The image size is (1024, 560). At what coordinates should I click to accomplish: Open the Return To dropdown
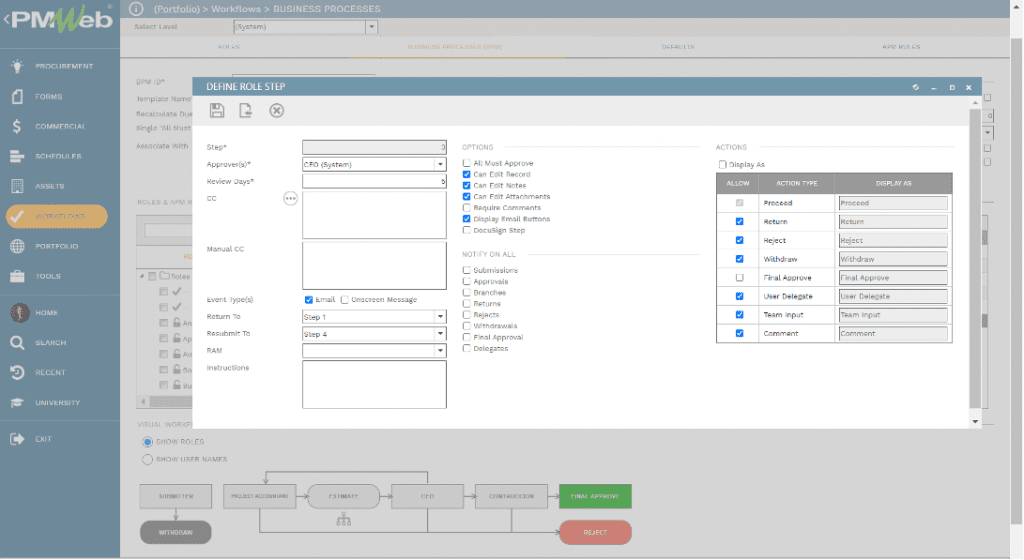click(x=440, y=317)
